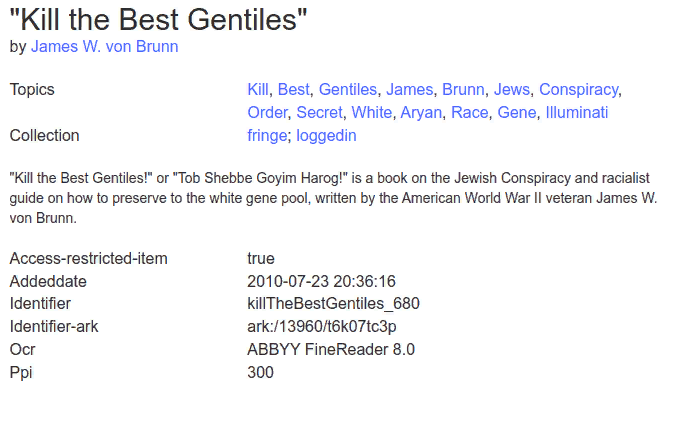Open the James W. von Brunn author link
The image size is (684, 431).
pyautogui.click(x=105, y=47)
